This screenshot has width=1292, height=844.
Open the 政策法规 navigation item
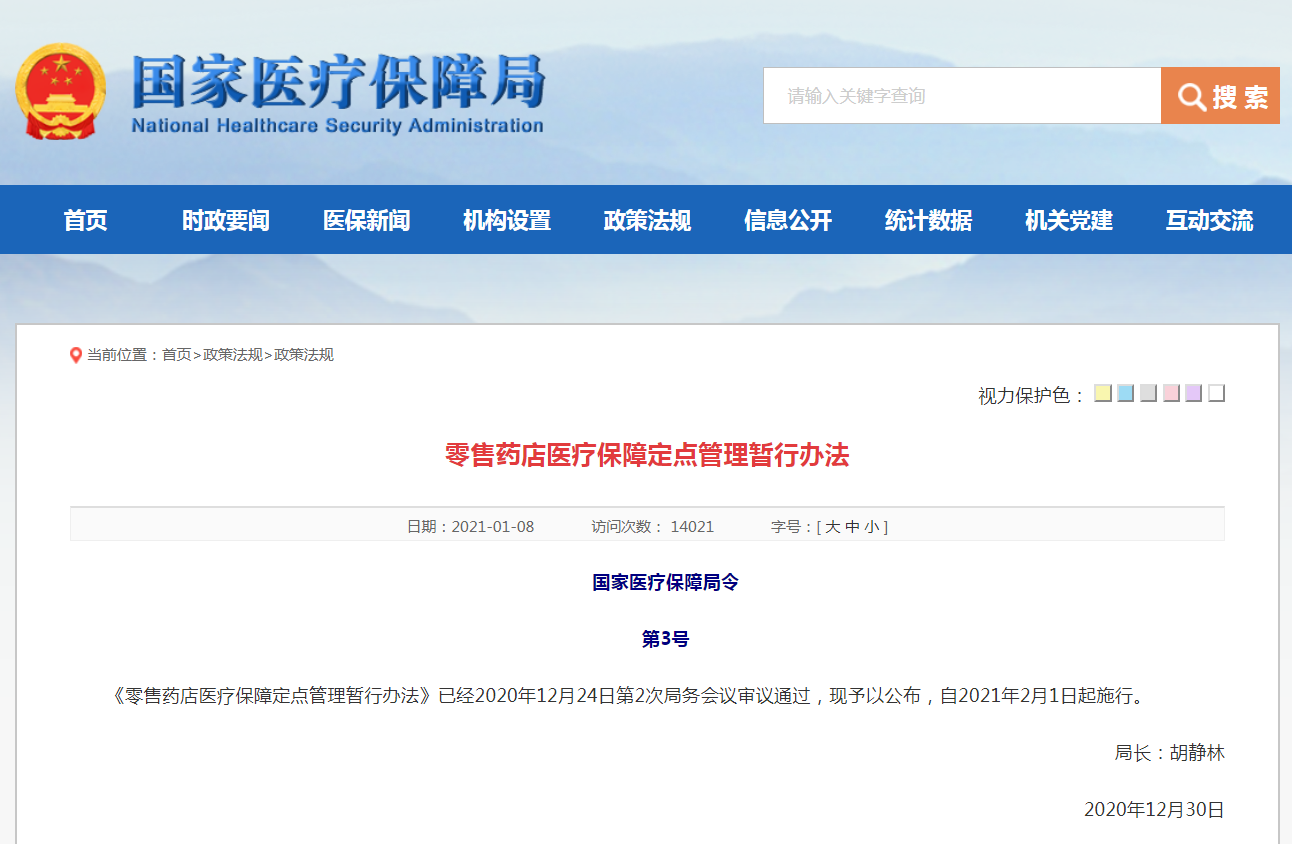[x=647, y=220]
